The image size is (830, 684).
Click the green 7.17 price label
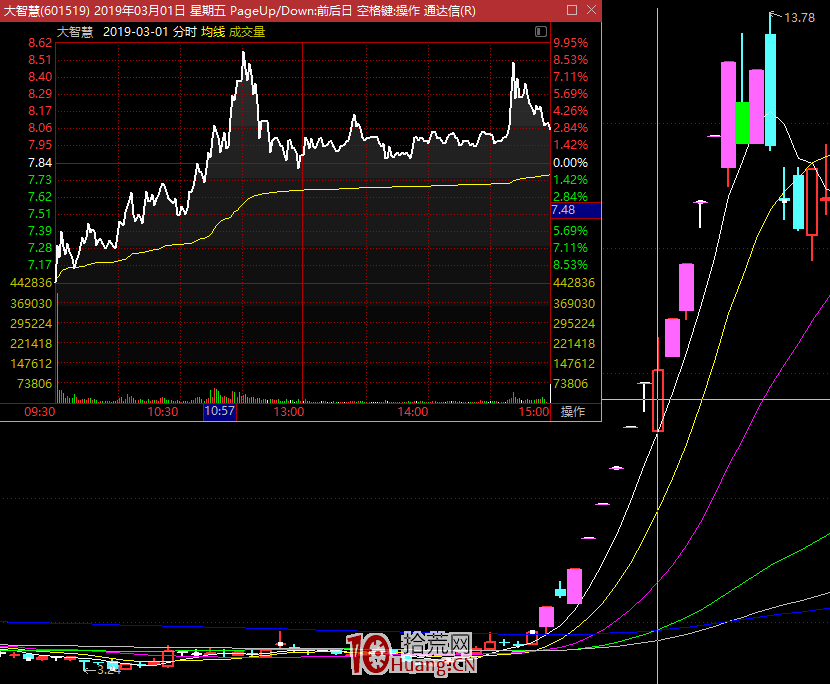tap(40, 264)
